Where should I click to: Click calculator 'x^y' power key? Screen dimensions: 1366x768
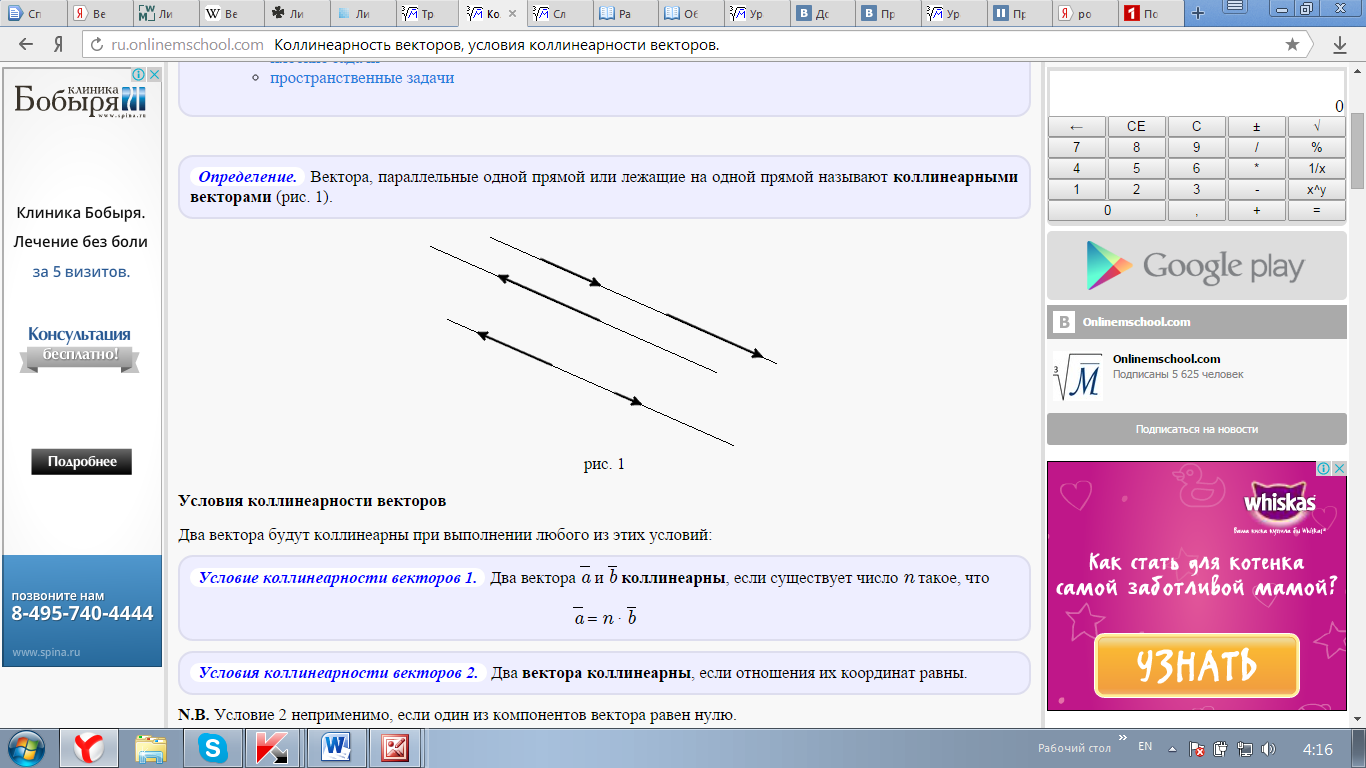tap(1316, 190)
